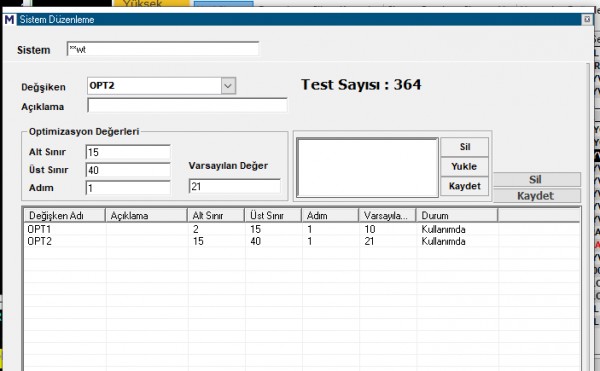Click the wide gray Sil button
600x371 pixels.
tap(536, 179)
